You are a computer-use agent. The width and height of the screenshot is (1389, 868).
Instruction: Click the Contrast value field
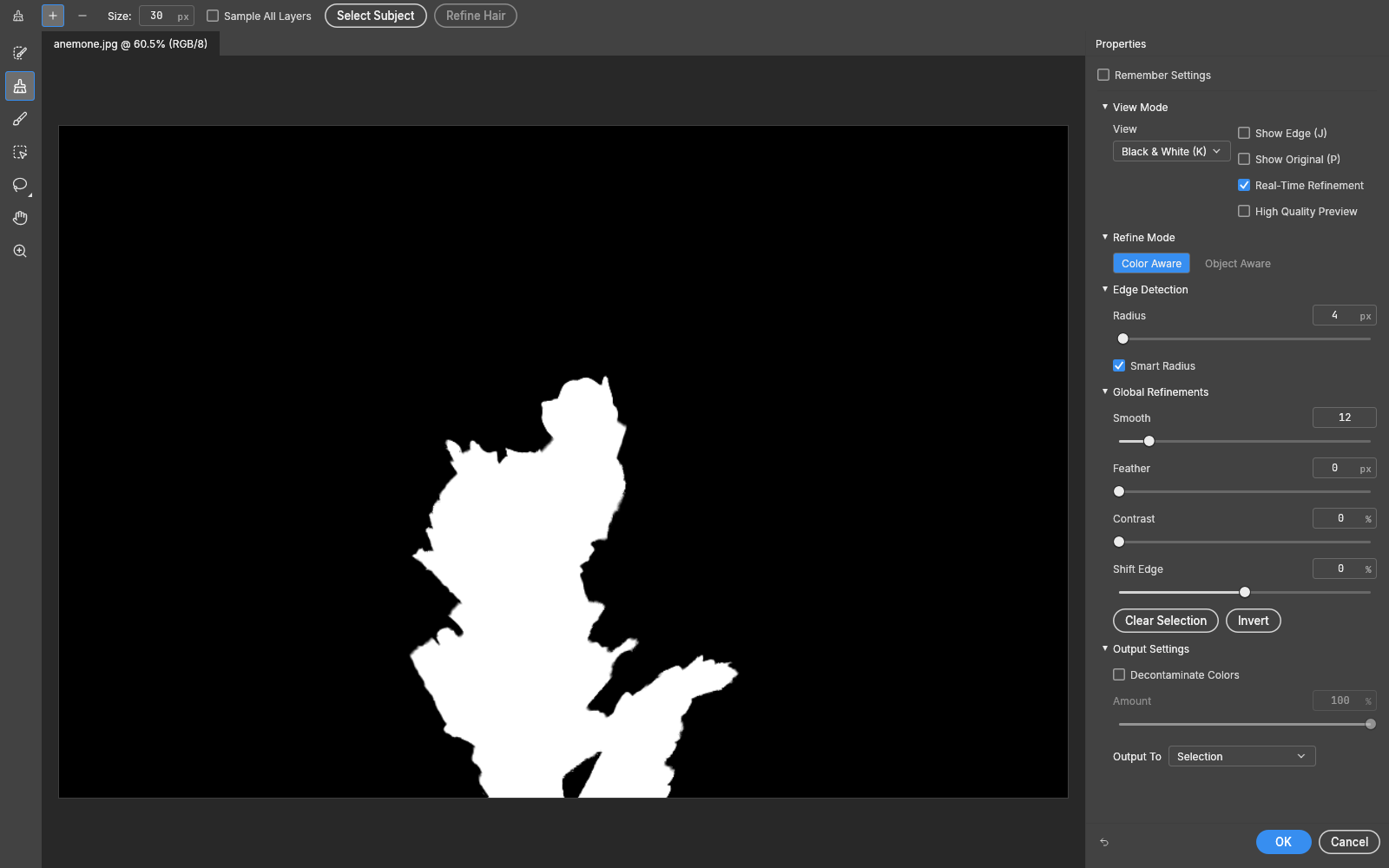coord(1345,518)
